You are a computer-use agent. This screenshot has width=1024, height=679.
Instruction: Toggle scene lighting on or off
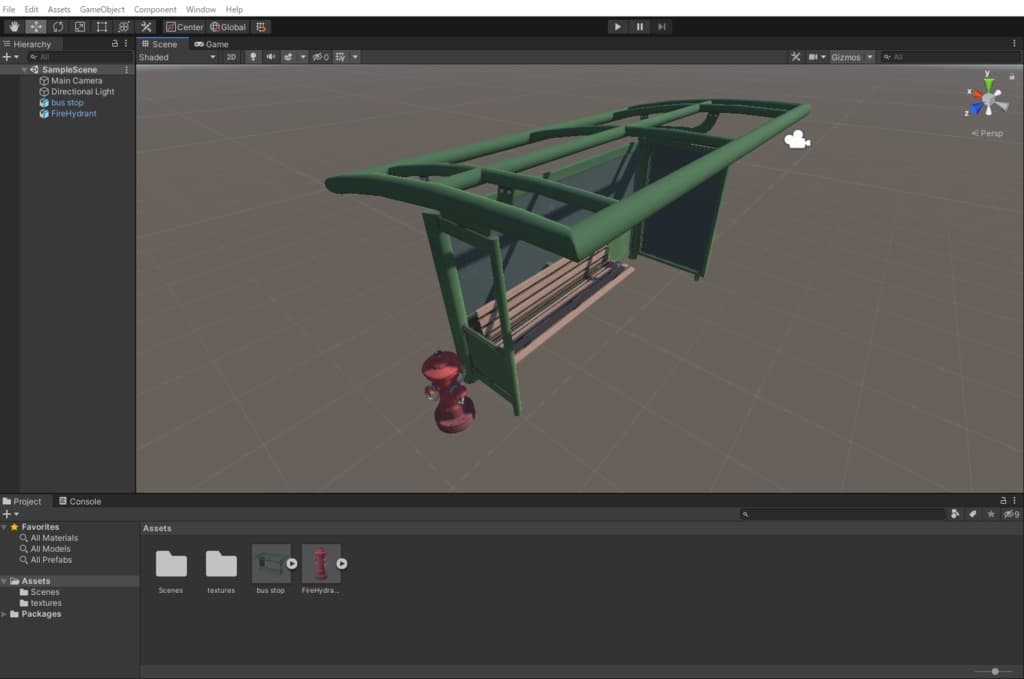click(253, 57)
